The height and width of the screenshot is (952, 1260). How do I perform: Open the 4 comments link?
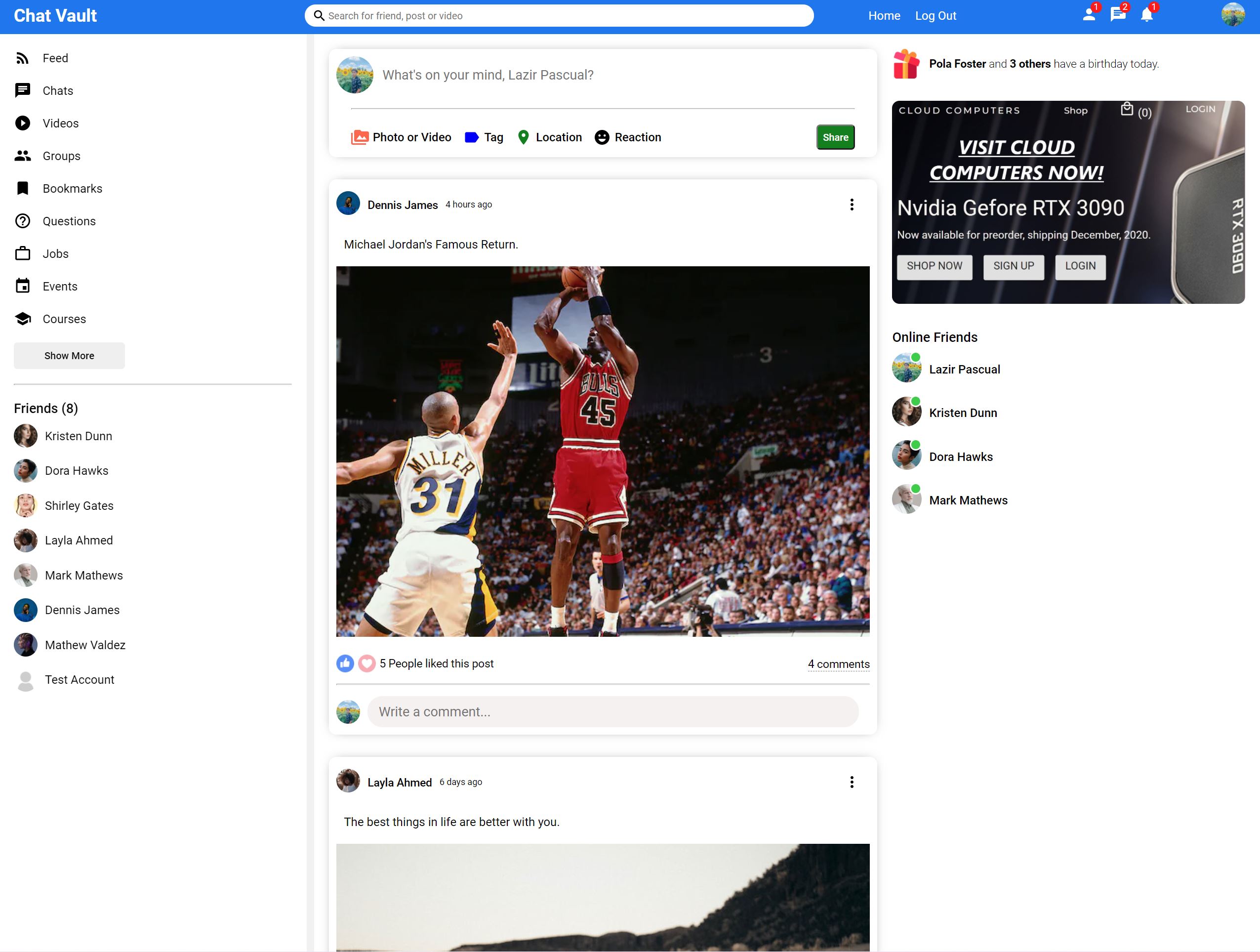coord(839,663)
